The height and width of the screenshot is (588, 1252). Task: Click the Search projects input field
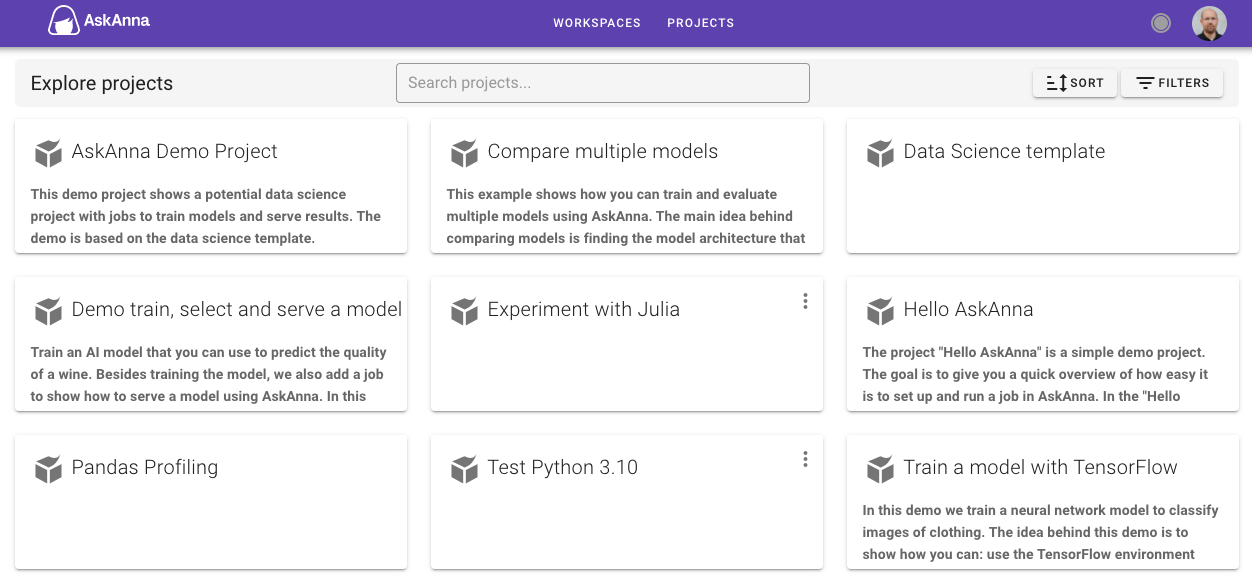coord(602,83)
